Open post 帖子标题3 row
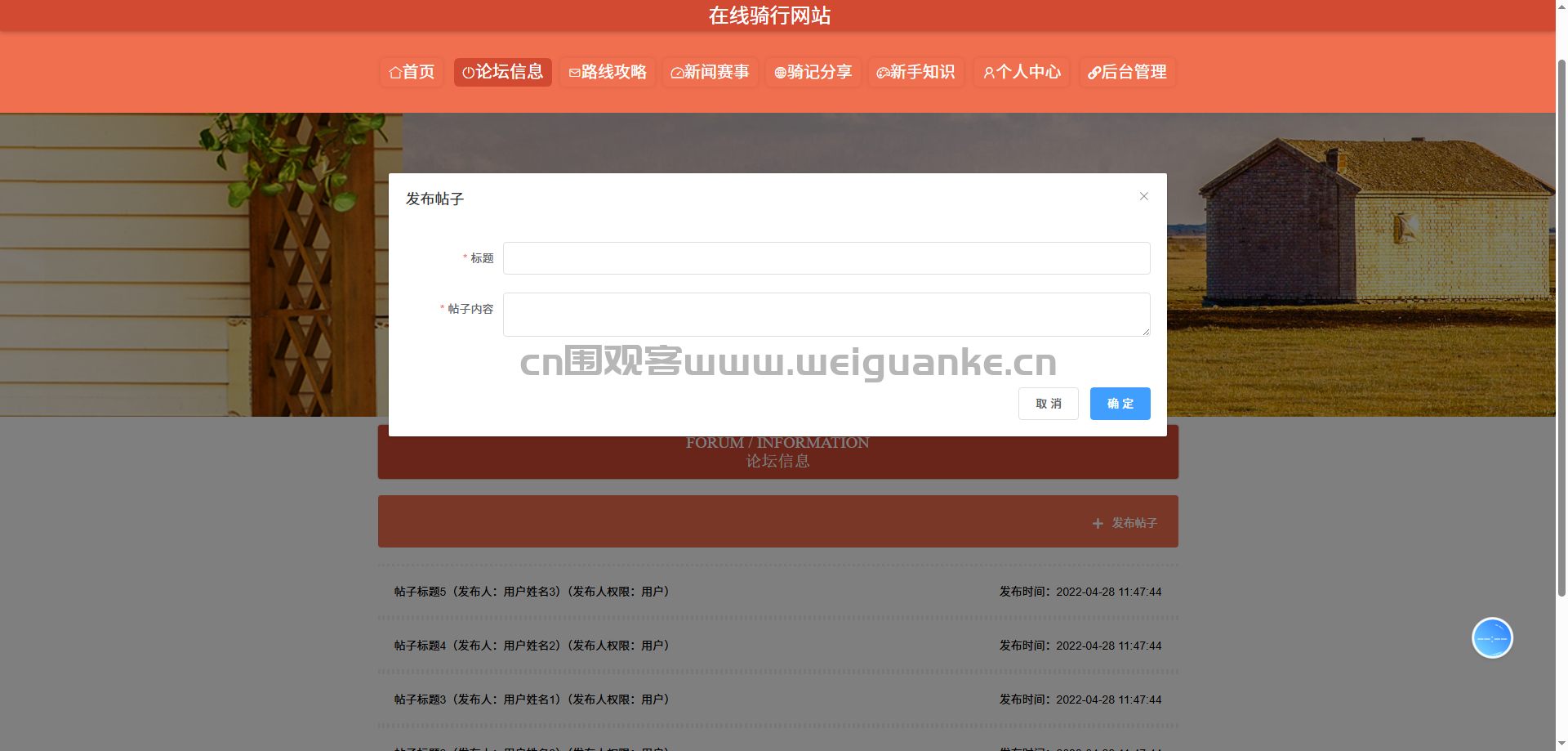1568x751 pixels. pyautogui.click(x=777, y=700)
